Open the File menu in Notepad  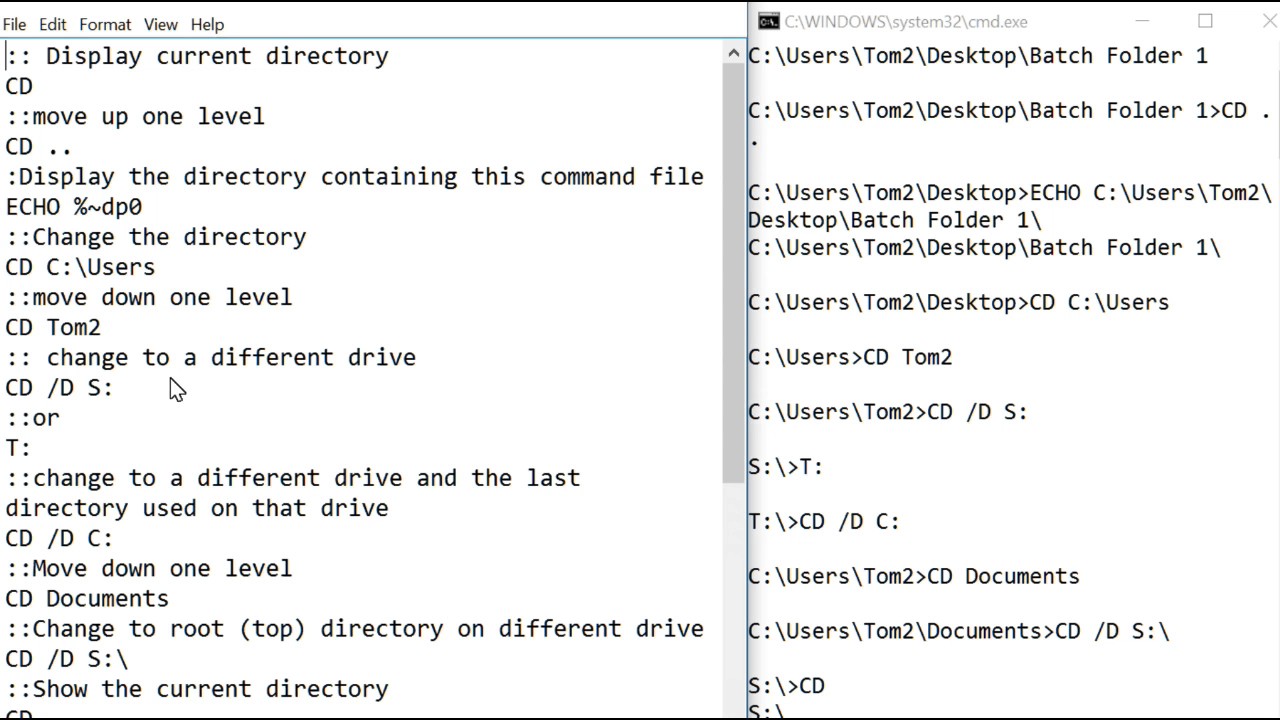point(14,24)
